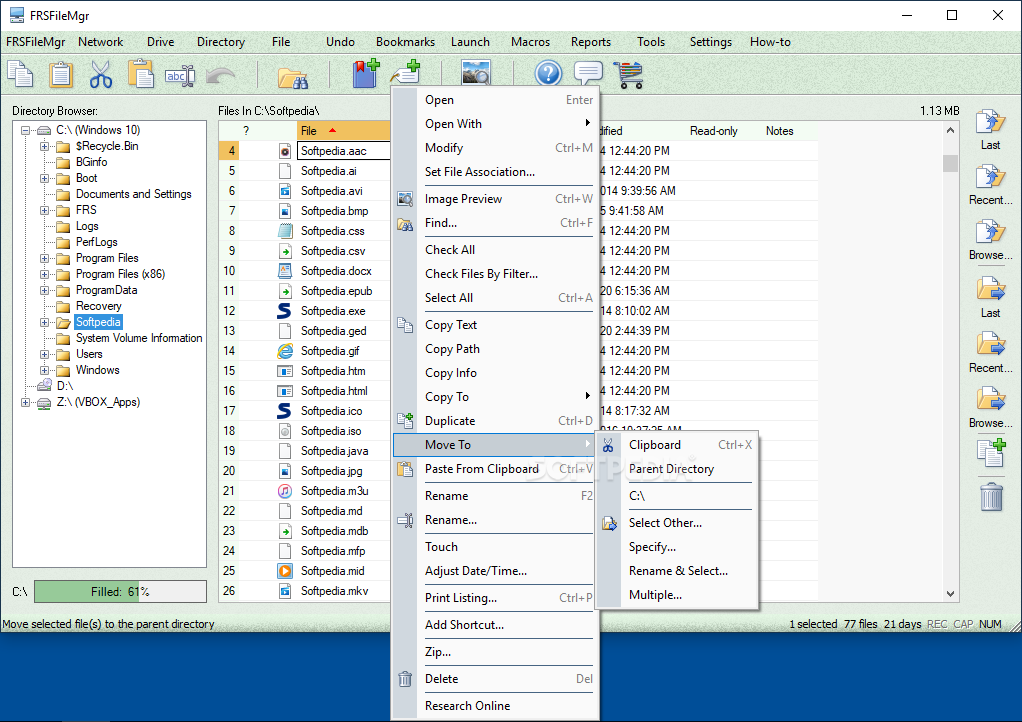Click the Add Shortcut toolbar icon
Viewport: 1022px width, 722px height.
406,72
